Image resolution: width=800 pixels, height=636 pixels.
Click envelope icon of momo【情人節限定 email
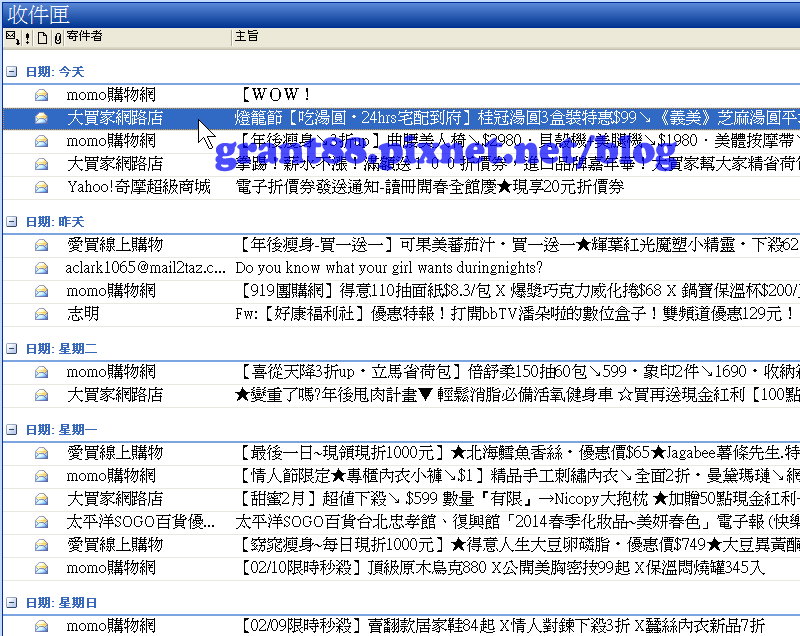[x=41, y=476]
